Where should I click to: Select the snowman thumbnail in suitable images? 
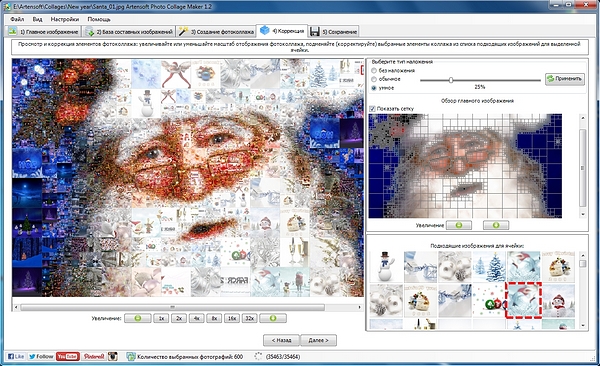tap(386, 266)
